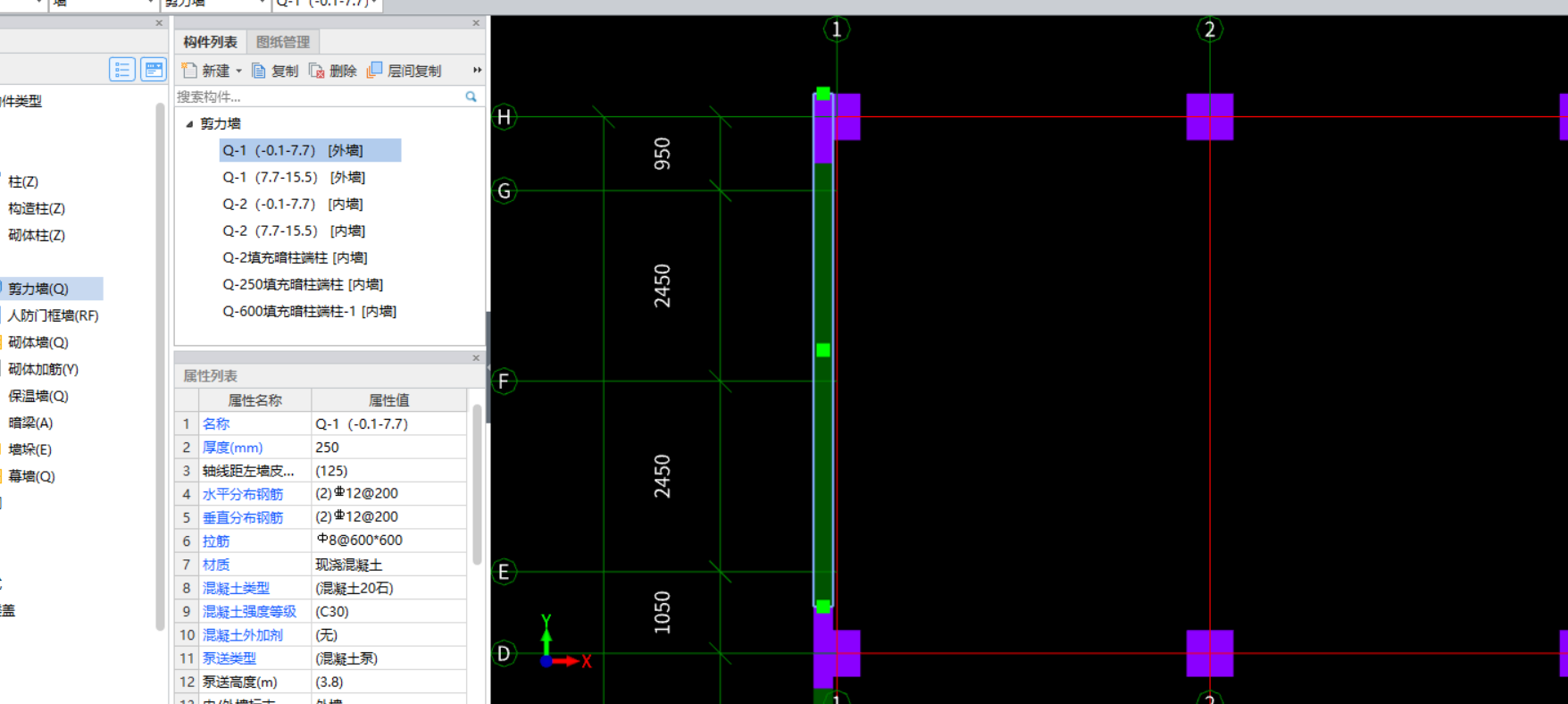Select 柱(Z) in component type list
This screenshot has width=1568, height=704.
[x=23, y=181]
